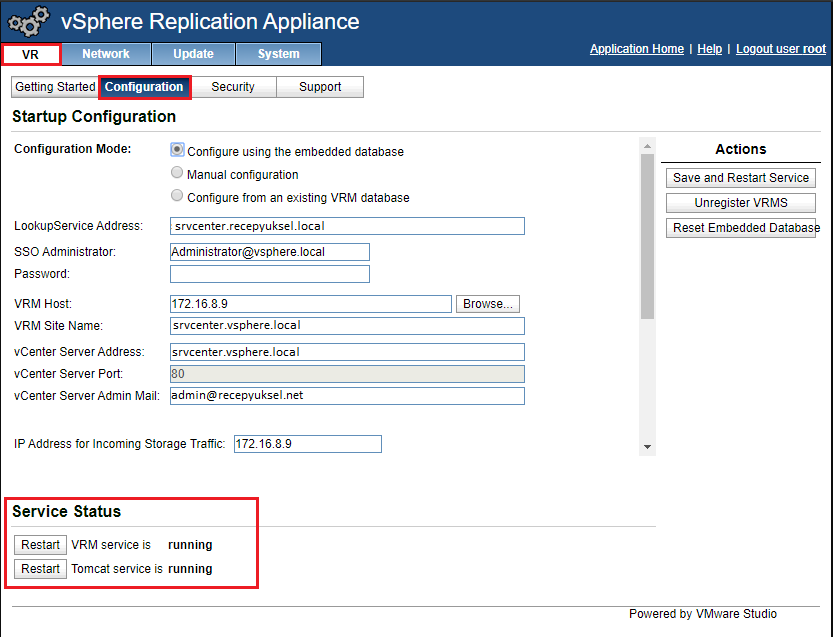Switch to the Security sub-tab
Screen dimensions: 833x637
coord(233,87)
